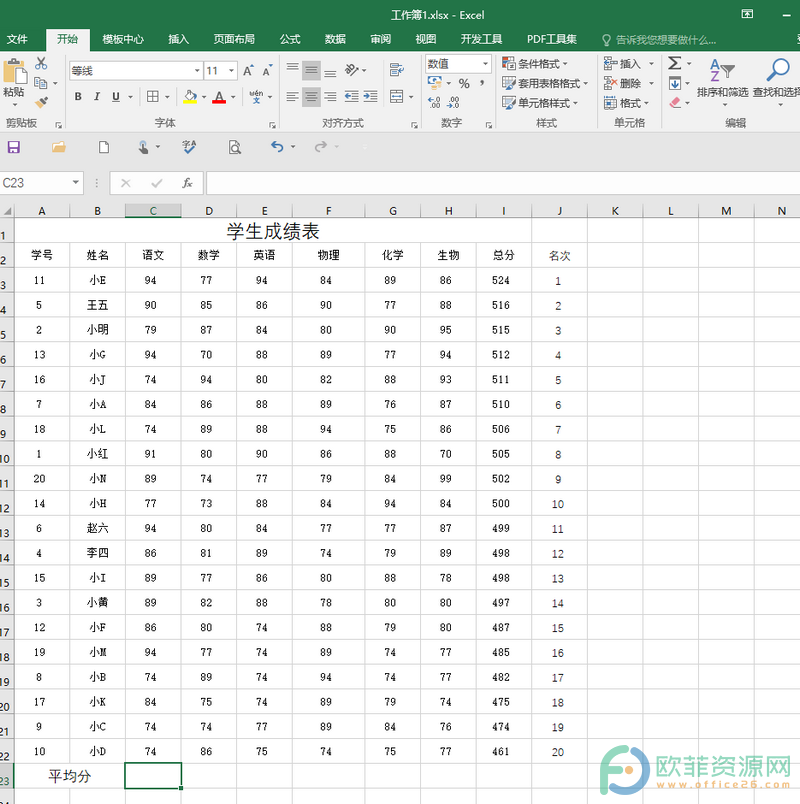This screenshot has width=800, height=804.
Task: Click the 删除 Delete cells button
Action: [622, 83]
